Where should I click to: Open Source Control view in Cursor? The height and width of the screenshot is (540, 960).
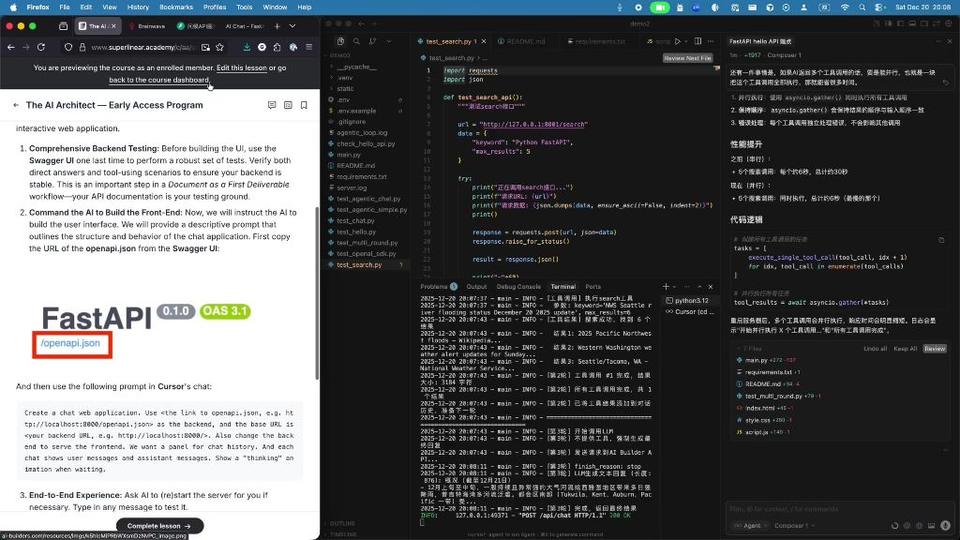point(372,41)
